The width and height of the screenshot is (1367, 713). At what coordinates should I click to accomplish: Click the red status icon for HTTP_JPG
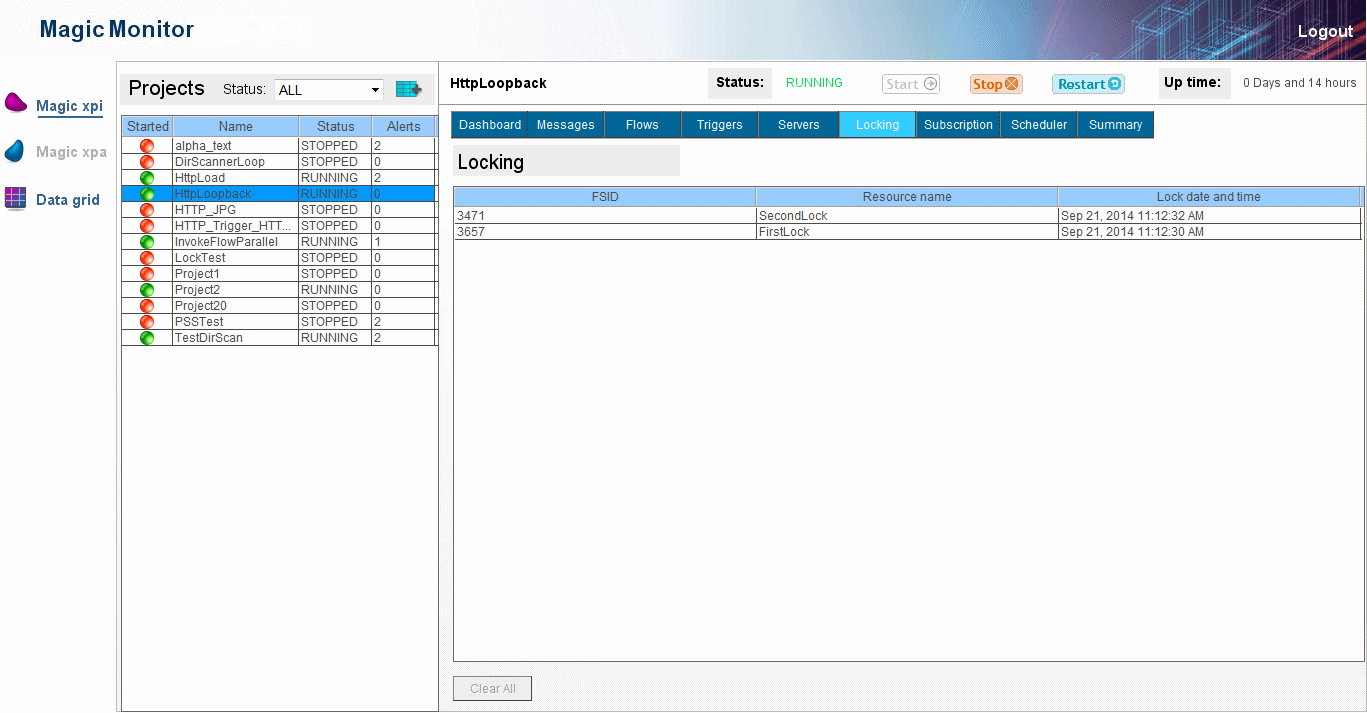coord(147,210)
